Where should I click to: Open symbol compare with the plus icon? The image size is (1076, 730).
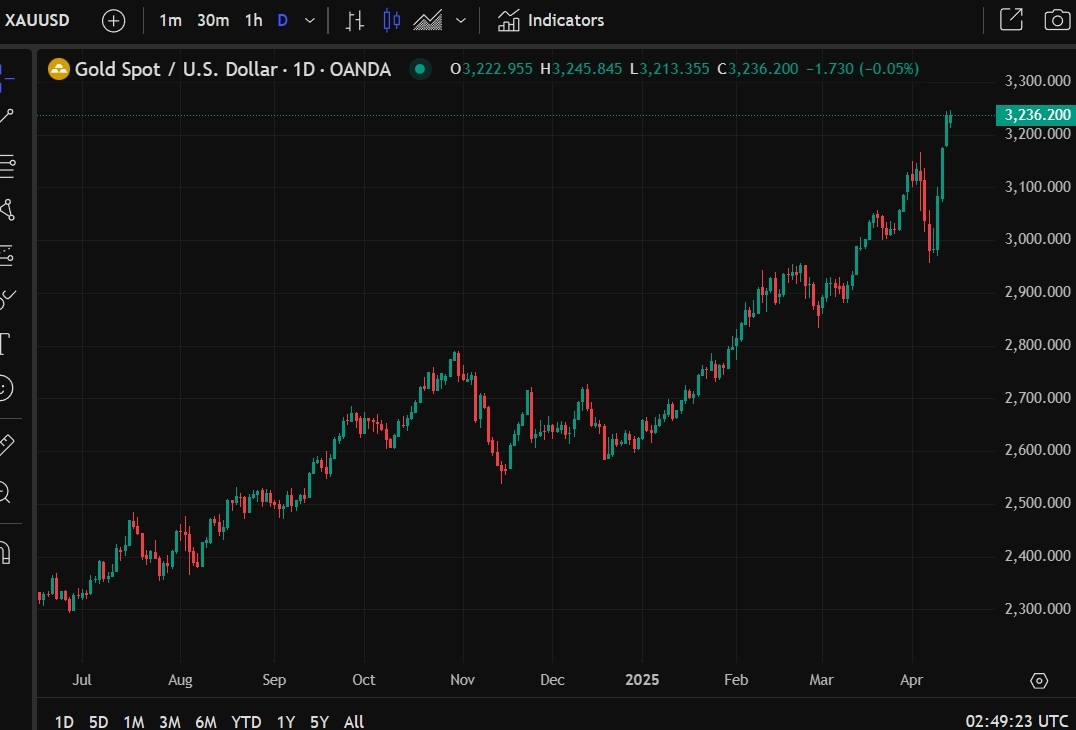pos(112,19)
